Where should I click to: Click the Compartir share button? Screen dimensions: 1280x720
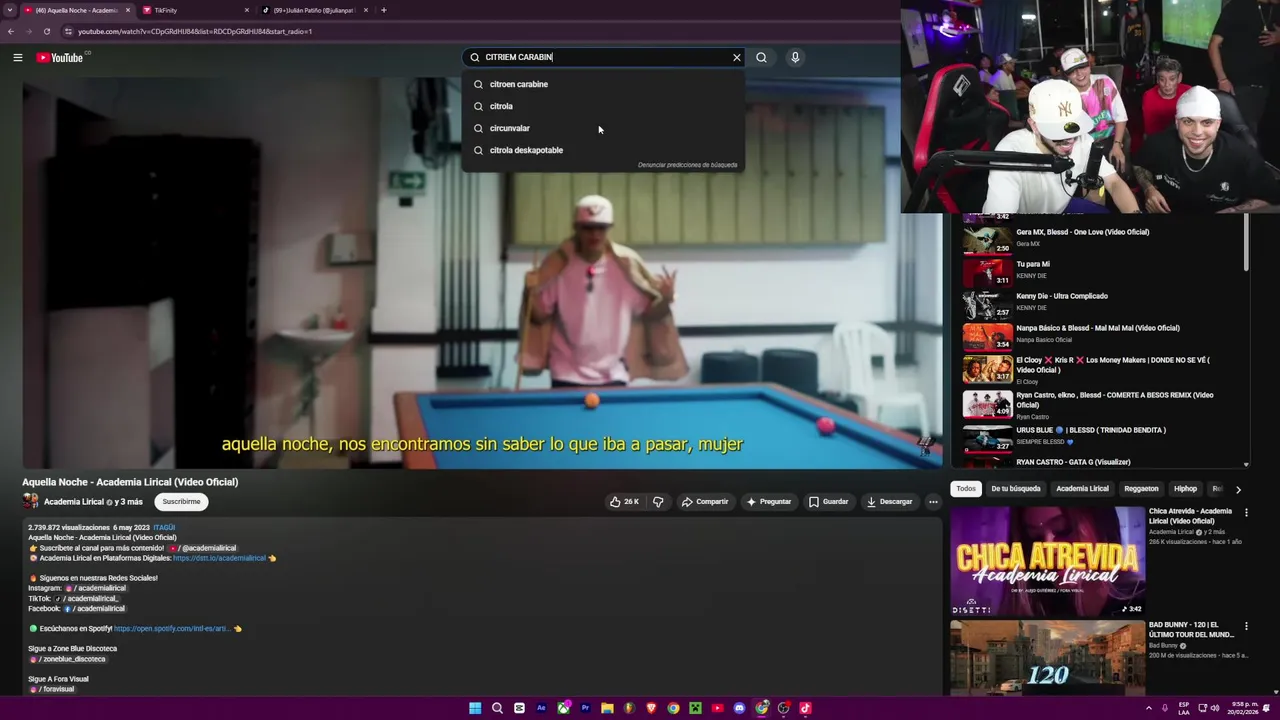(x=705, y=502)
